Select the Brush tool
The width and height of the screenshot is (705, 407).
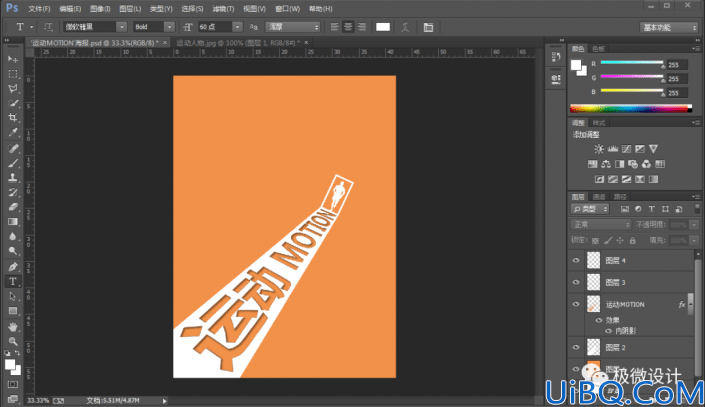coord(13,163)
